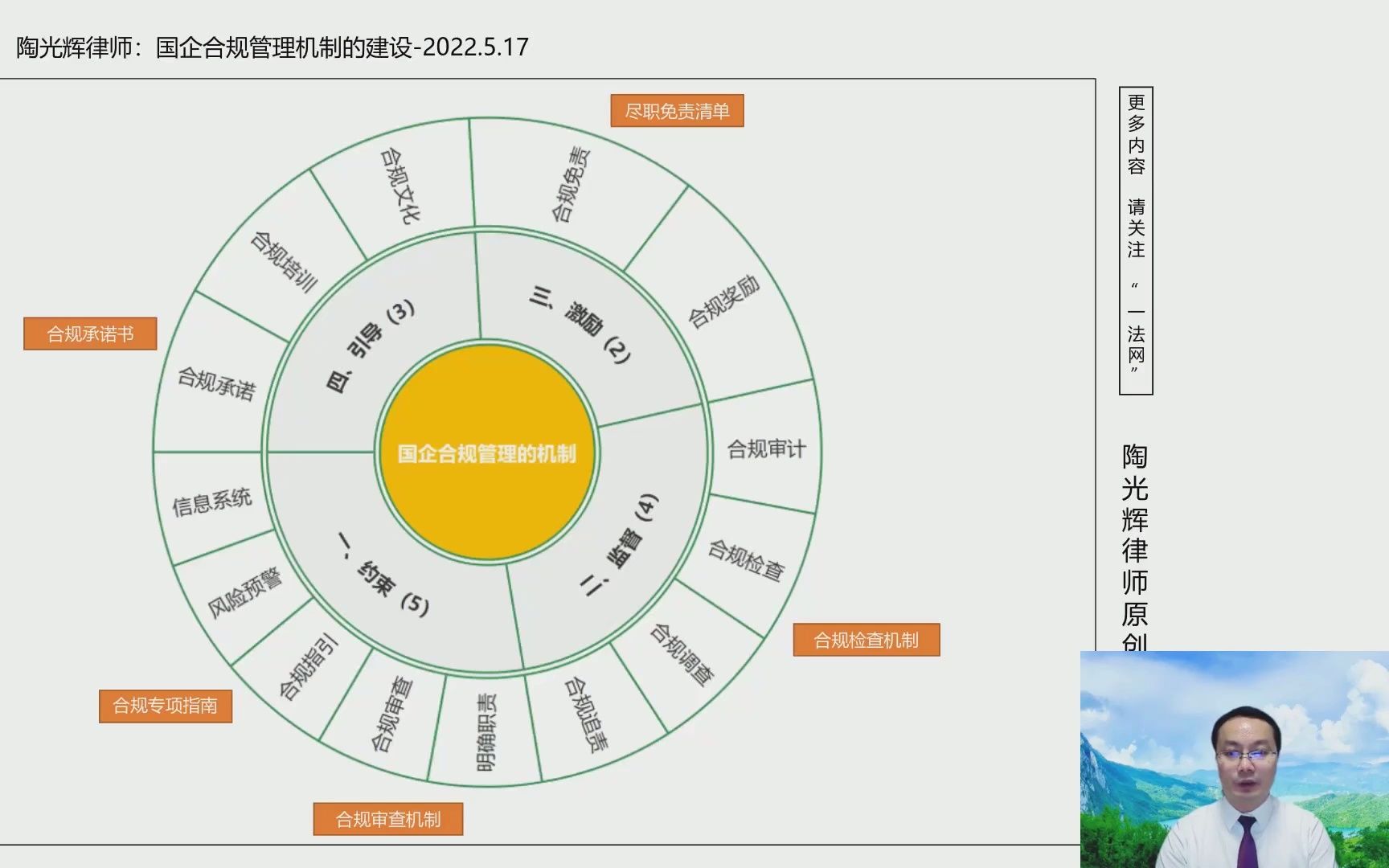Click the 尽职免责清单 orange label
1389x868 pixels.
coord(677,111)
